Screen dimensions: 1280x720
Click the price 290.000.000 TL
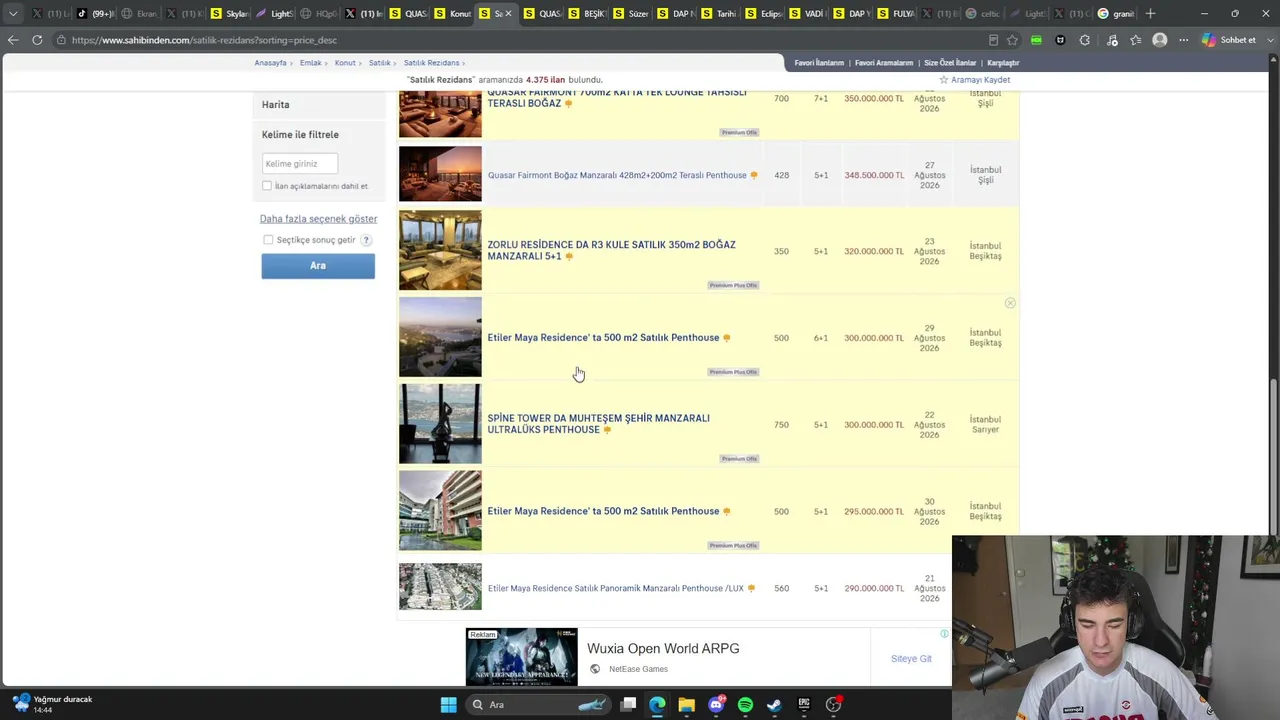(x=874, y=589)
